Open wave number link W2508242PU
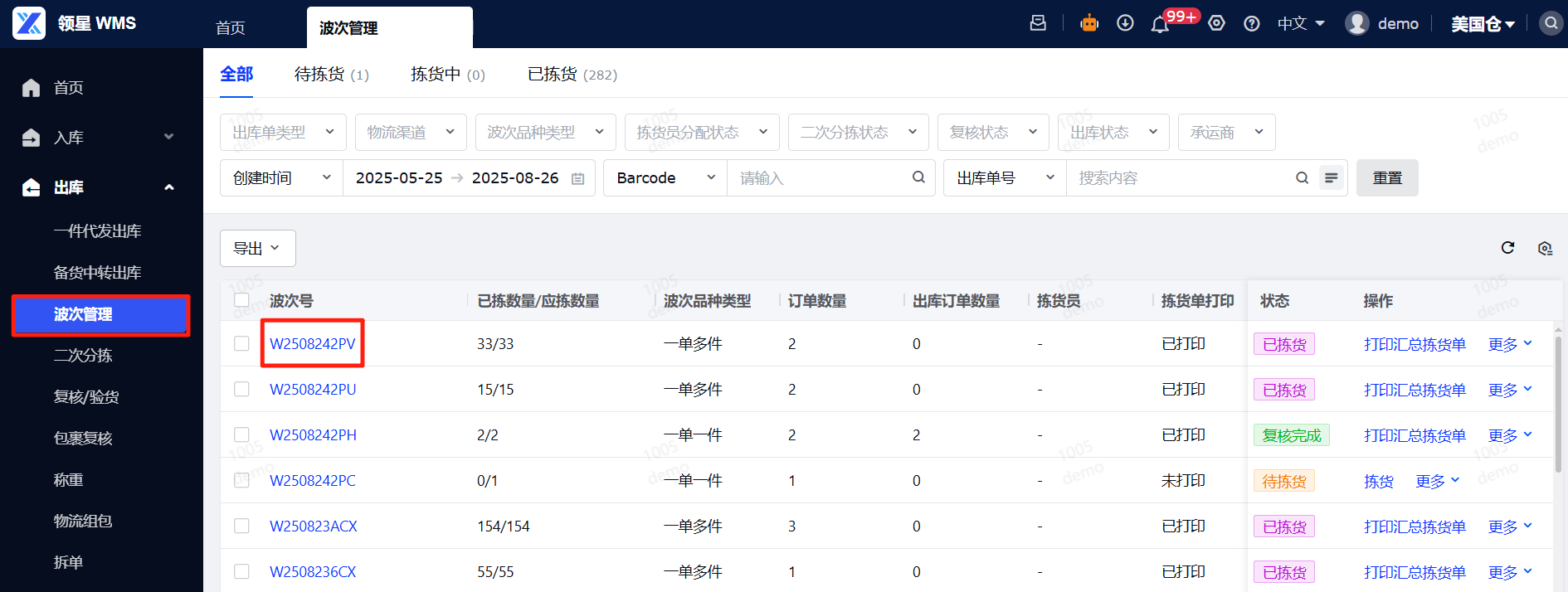1568x592 pixels. pos(313,390)
